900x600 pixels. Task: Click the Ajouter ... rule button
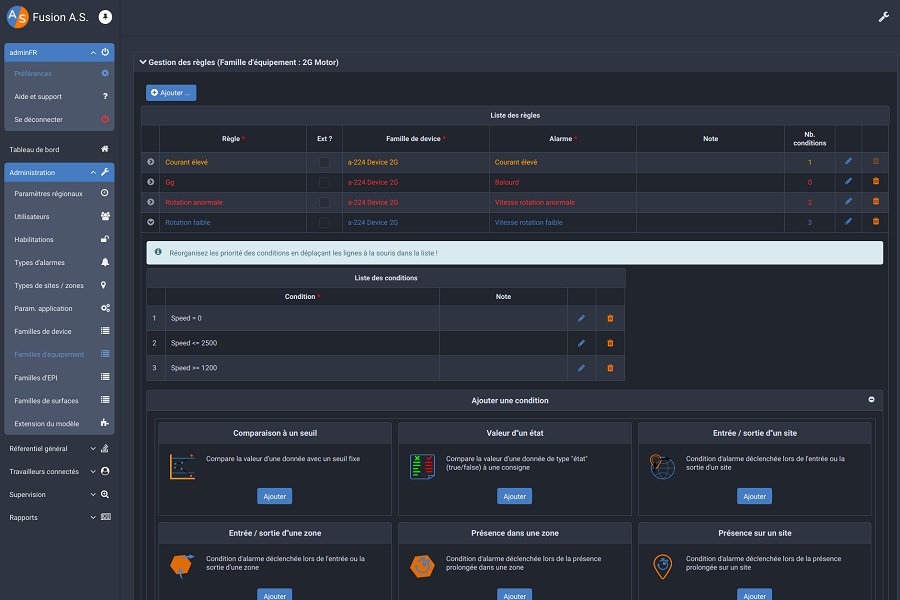171,92
